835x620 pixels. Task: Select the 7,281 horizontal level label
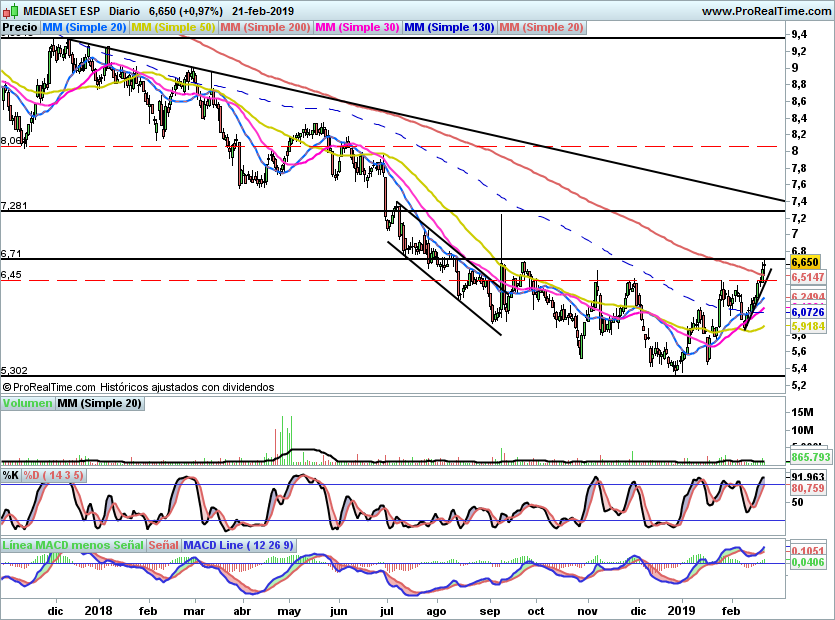point(14,206)
